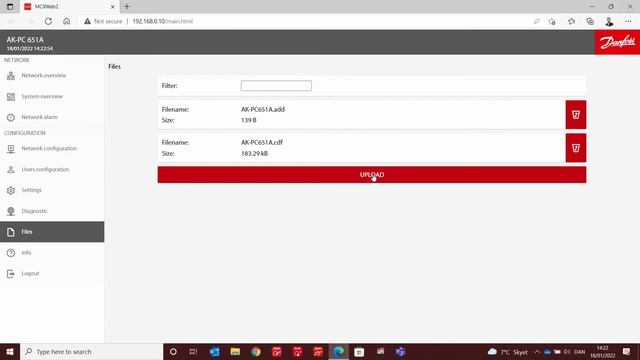This screenshot has height=360, width=640.
Task: Click the red UPLOAD button
Action: (x=372, y=175)
